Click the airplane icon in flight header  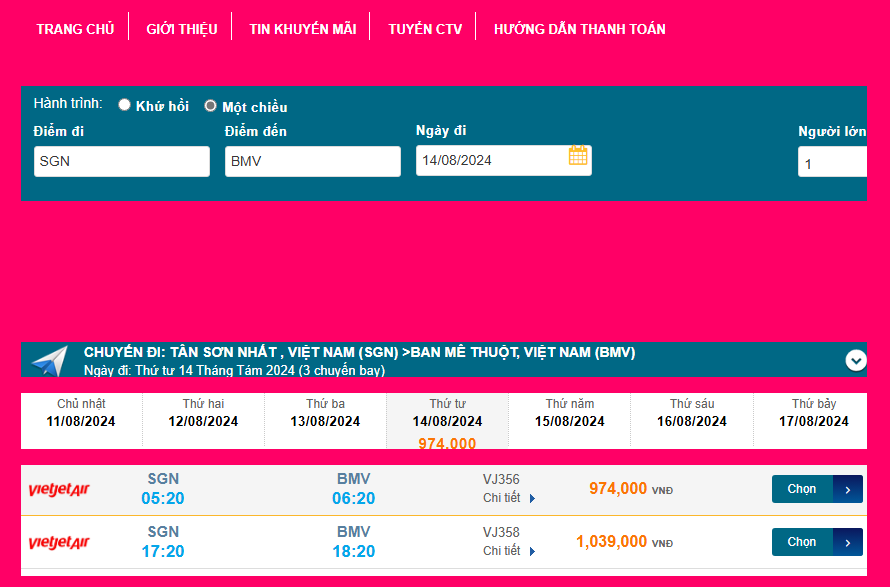[50, 361]
